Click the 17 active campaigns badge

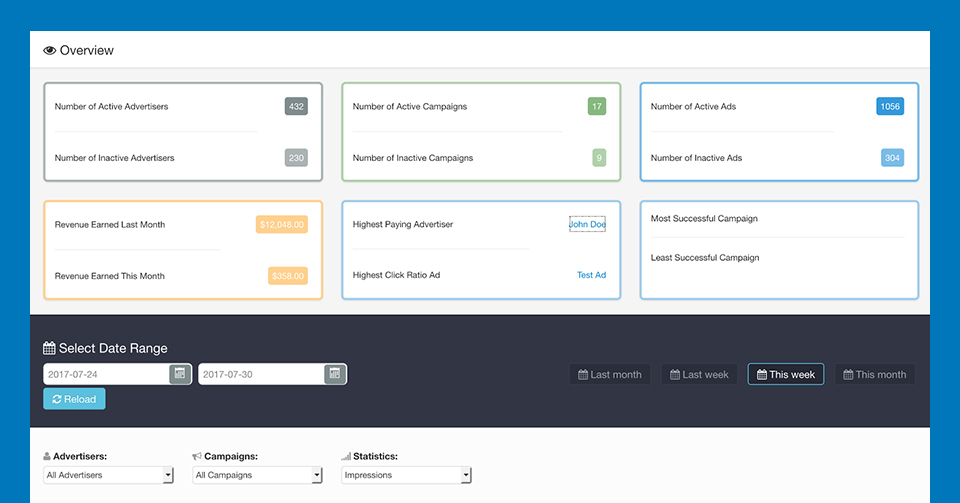pos(597,106)
